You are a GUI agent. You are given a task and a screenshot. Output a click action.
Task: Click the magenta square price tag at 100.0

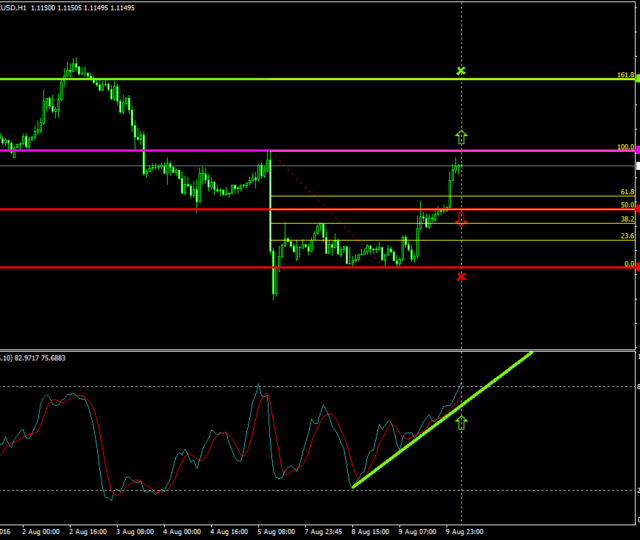[636, 150]
